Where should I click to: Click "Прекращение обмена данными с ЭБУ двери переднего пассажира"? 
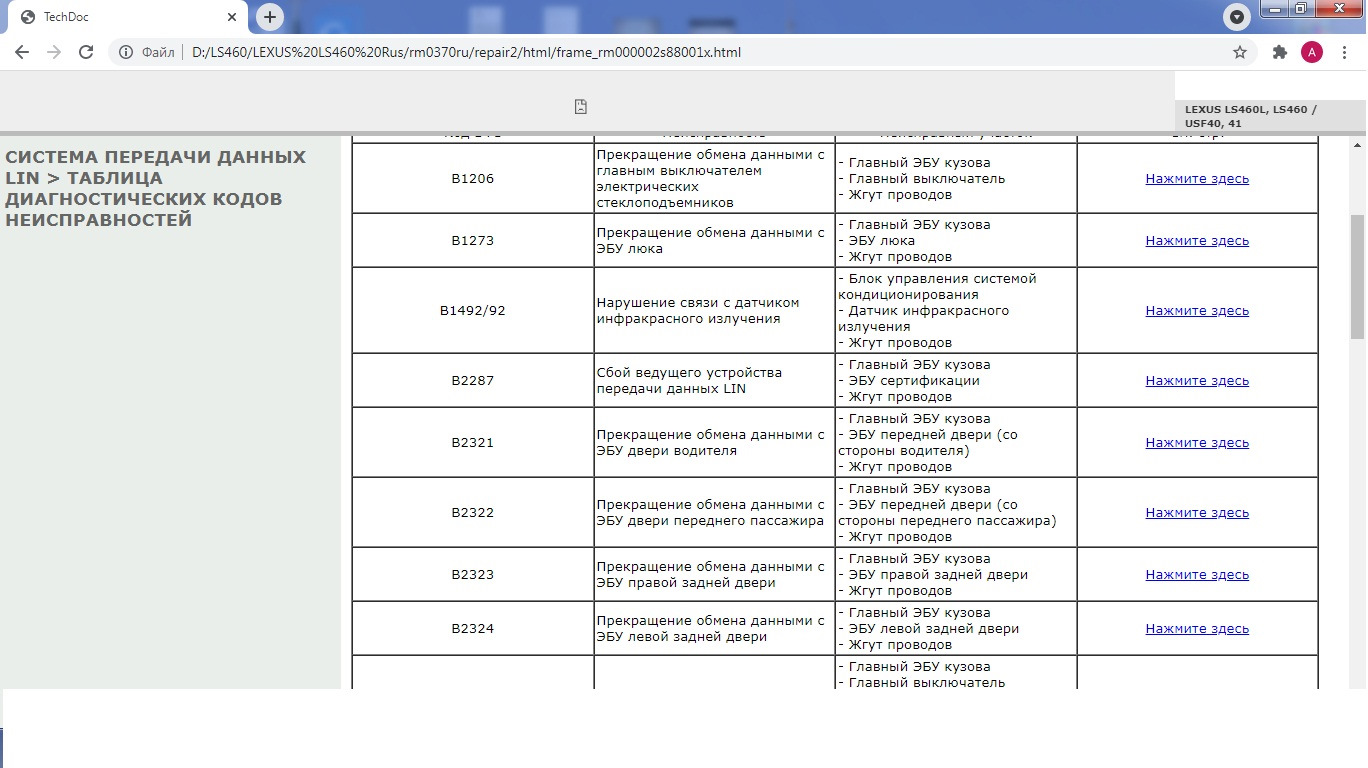click(711, 513)
